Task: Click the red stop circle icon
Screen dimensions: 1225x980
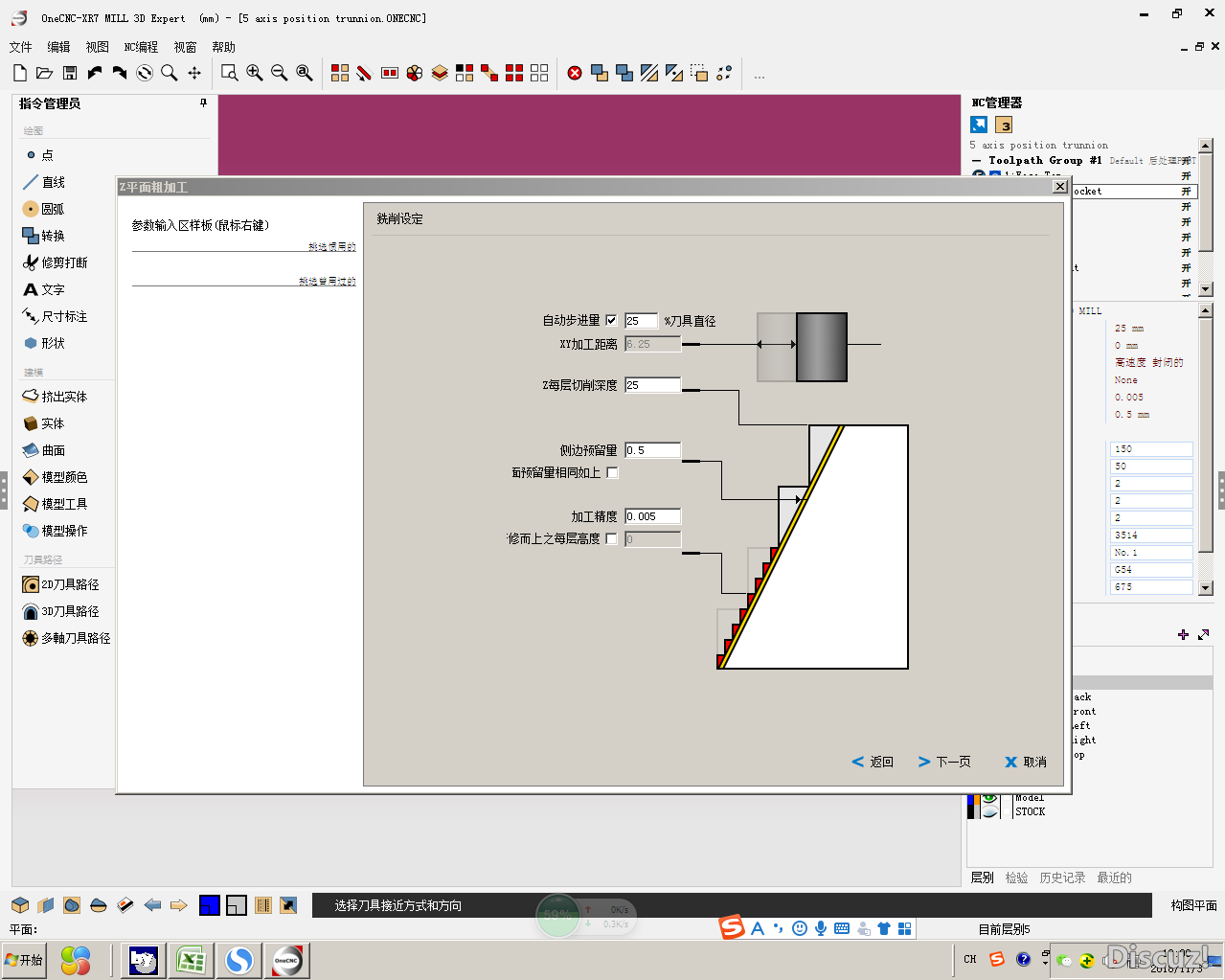Action: [x=575, y=73]
